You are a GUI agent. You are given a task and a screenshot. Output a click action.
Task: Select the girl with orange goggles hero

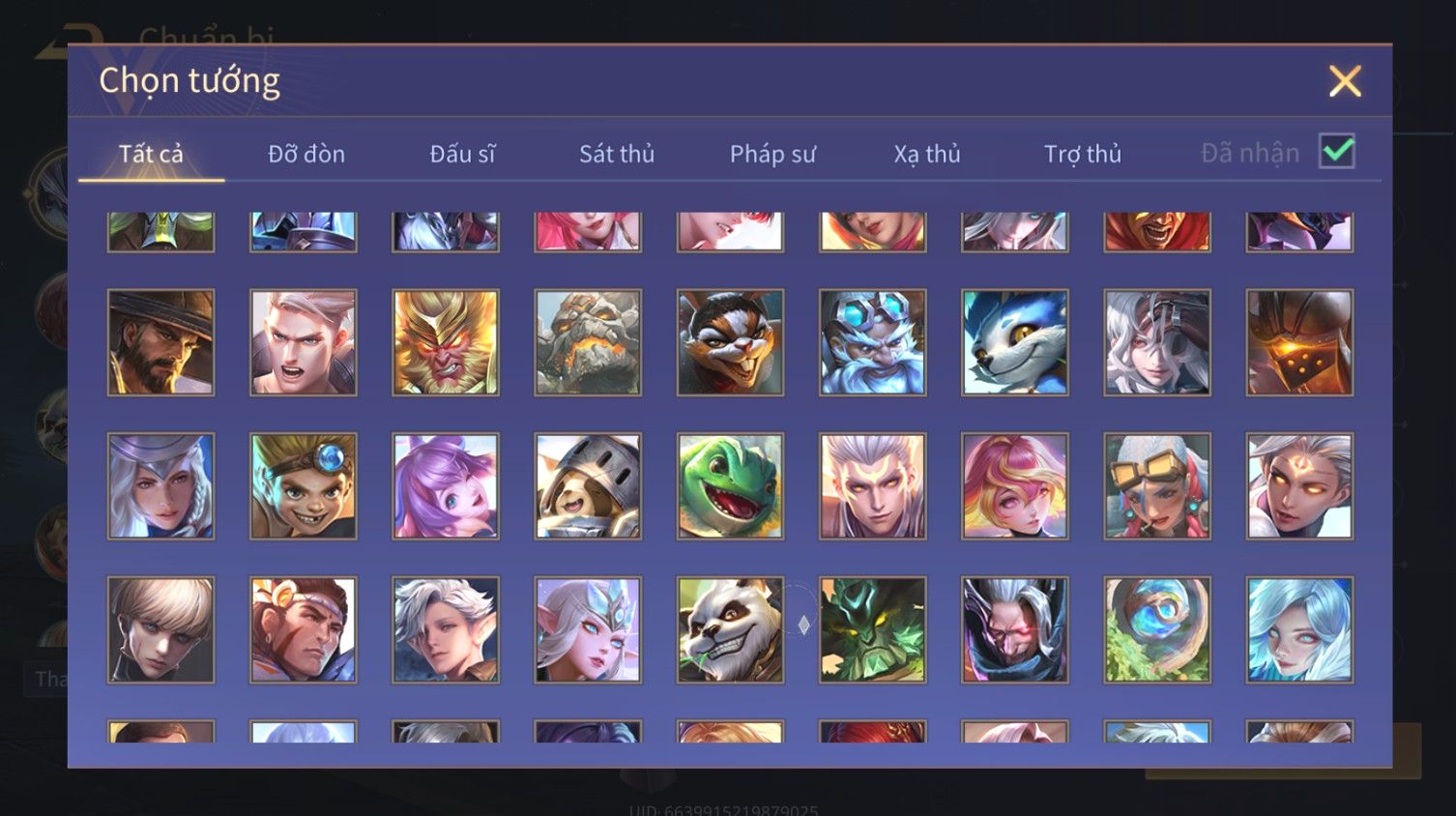1157,486
